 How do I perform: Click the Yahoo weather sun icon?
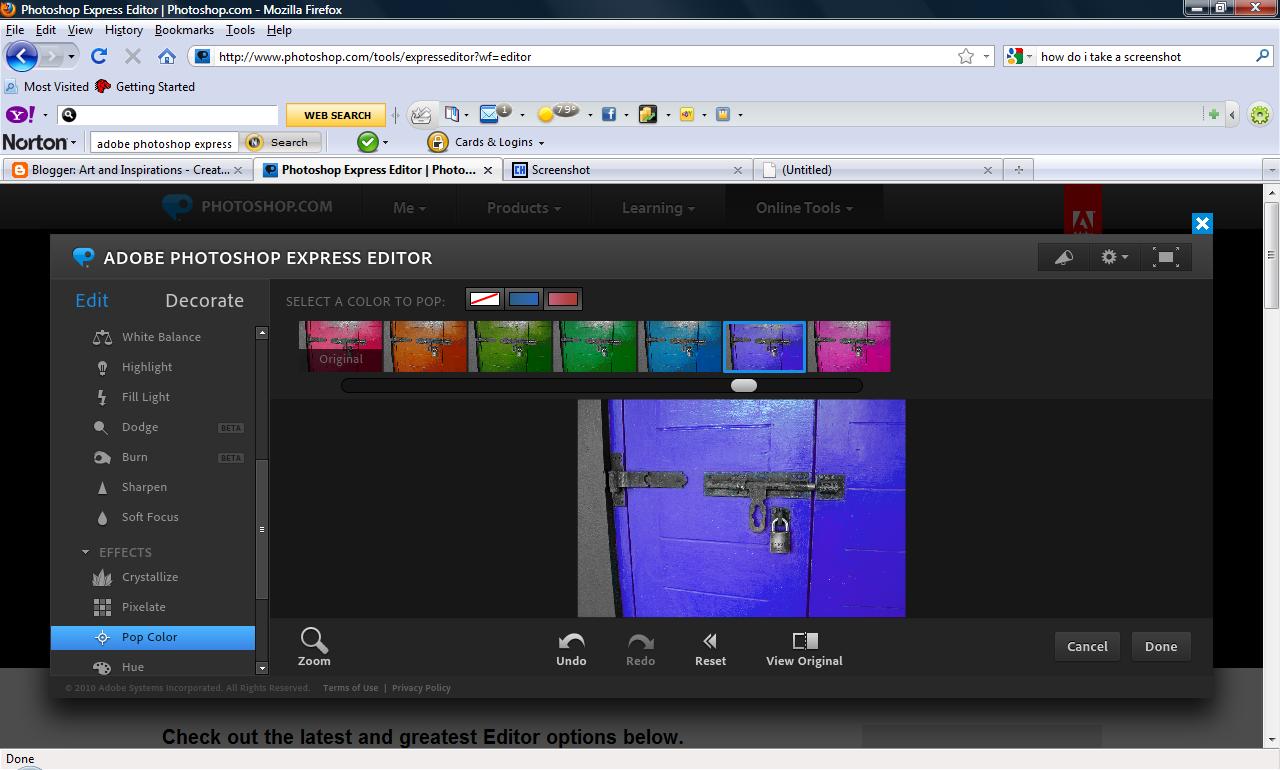pyautogui.click(x=546, y=114)
